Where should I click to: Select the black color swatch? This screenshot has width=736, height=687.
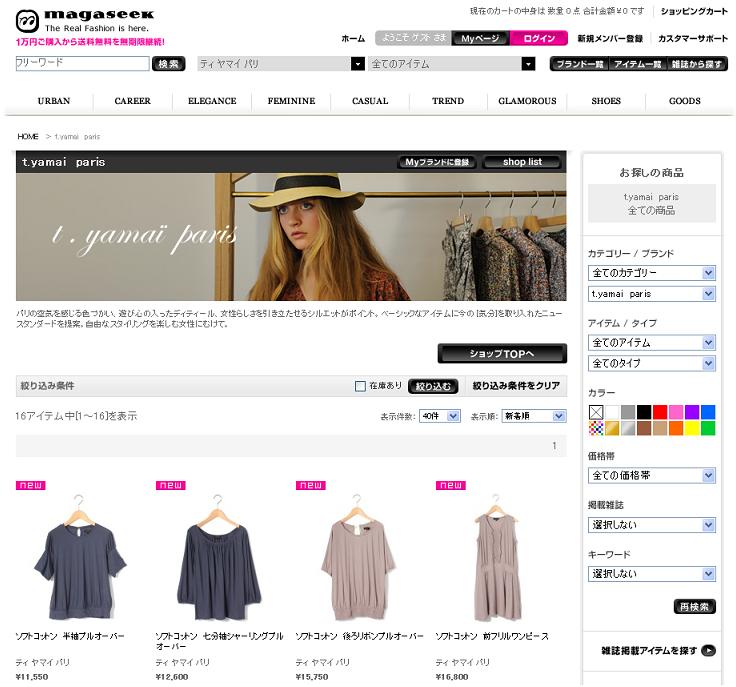pos(644,412)
